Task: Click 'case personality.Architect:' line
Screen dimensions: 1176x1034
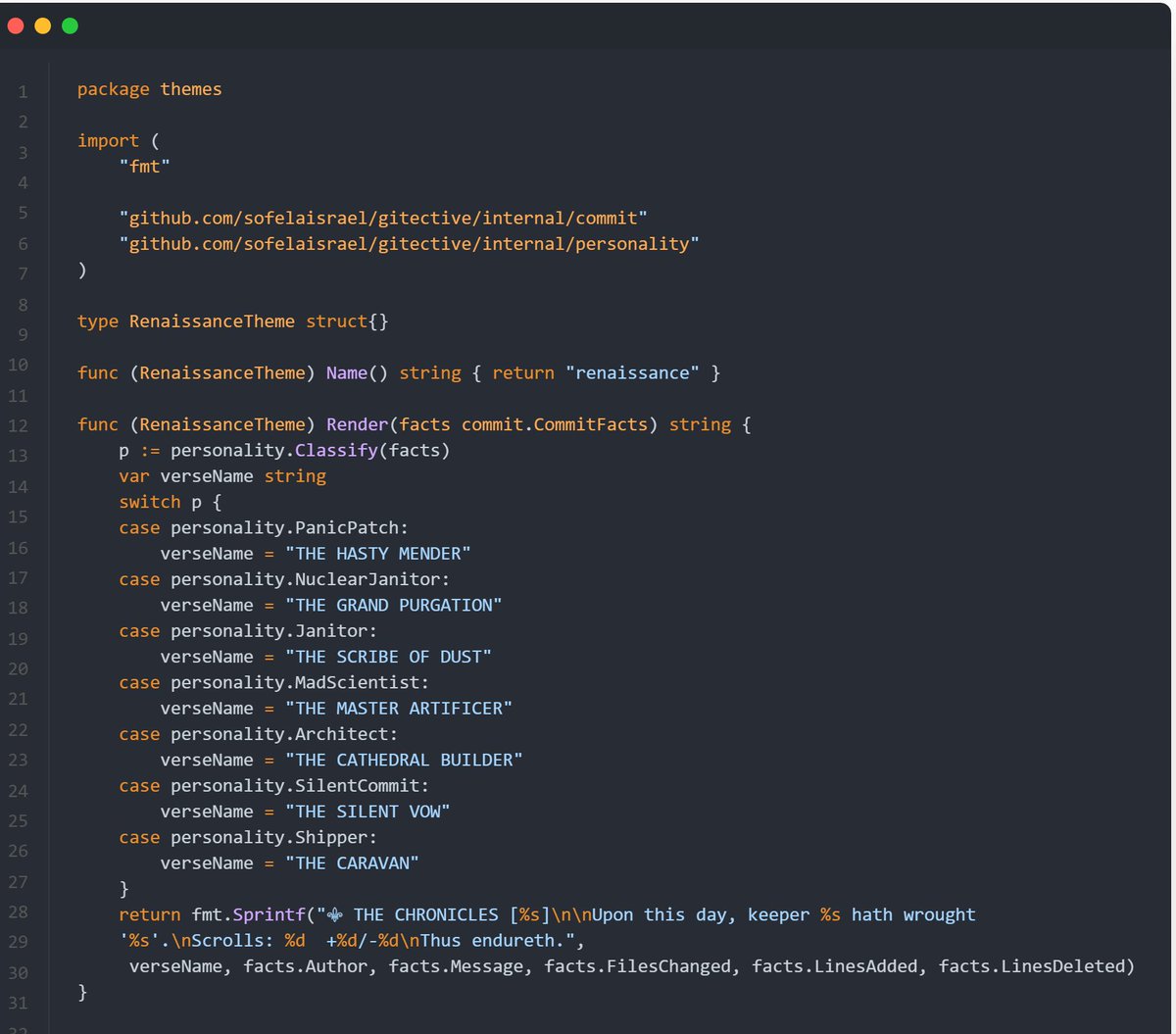Action: tap(259, 733)
